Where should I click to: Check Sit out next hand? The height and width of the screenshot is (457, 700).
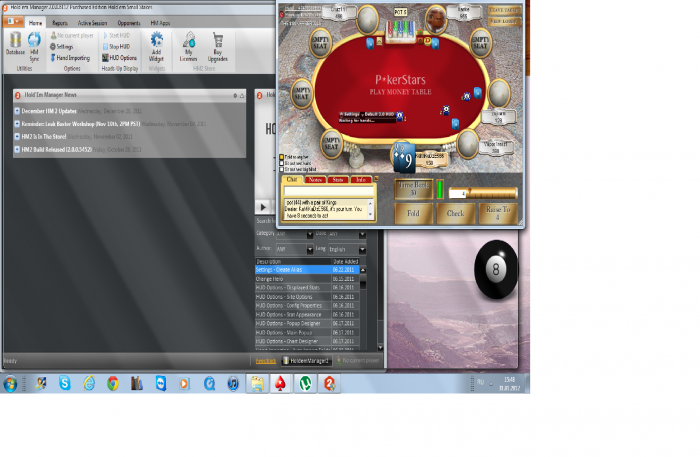pyautogui.click(x=282, y=163)
